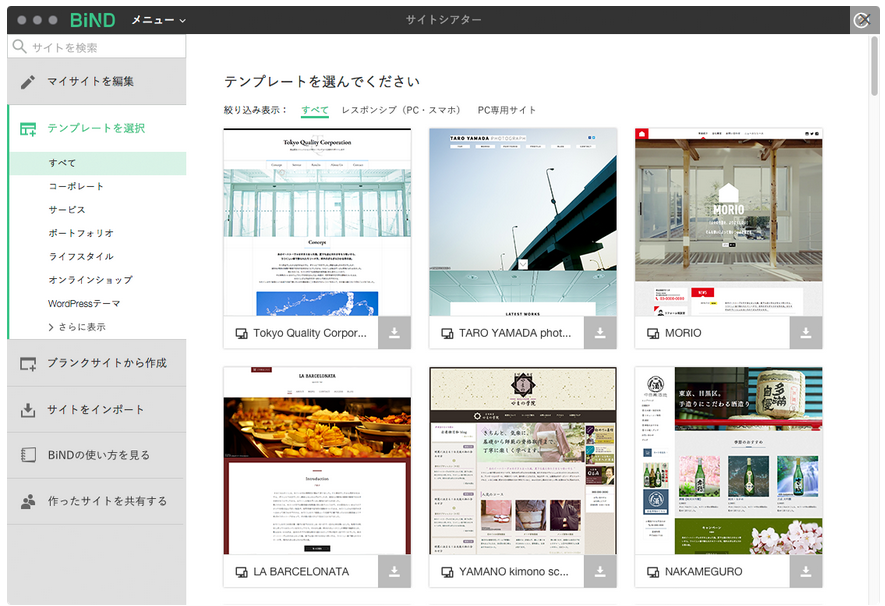This screenshot has width=885, height=606.
Task: Select the コーポレート category
Action: tap(76, 186)
